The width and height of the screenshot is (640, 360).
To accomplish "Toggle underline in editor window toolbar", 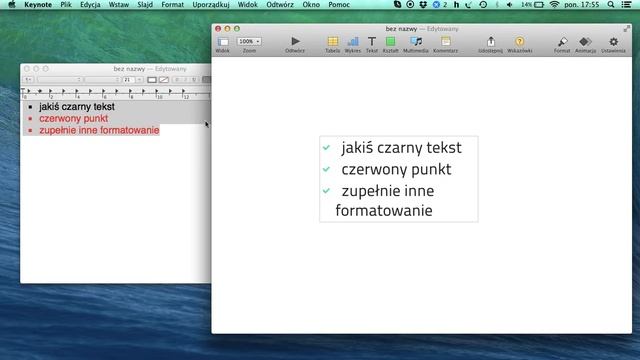I will coord(194,80).
